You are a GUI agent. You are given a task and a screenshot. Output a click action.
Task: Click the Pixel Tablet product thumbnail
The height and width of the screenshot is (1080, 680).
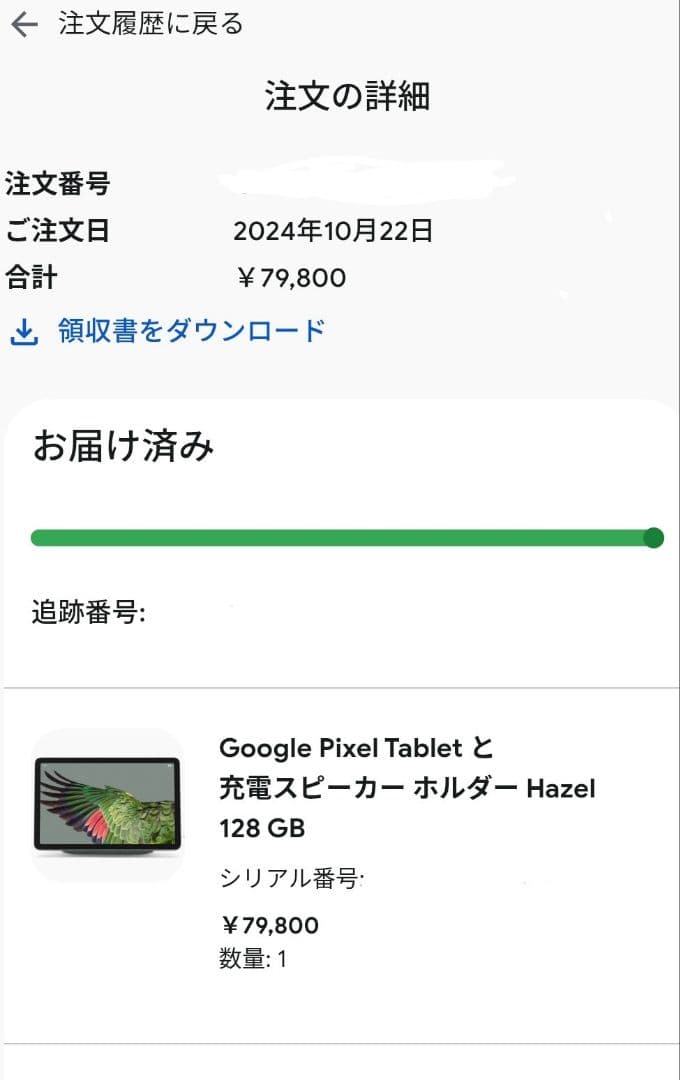pos(110,800)
